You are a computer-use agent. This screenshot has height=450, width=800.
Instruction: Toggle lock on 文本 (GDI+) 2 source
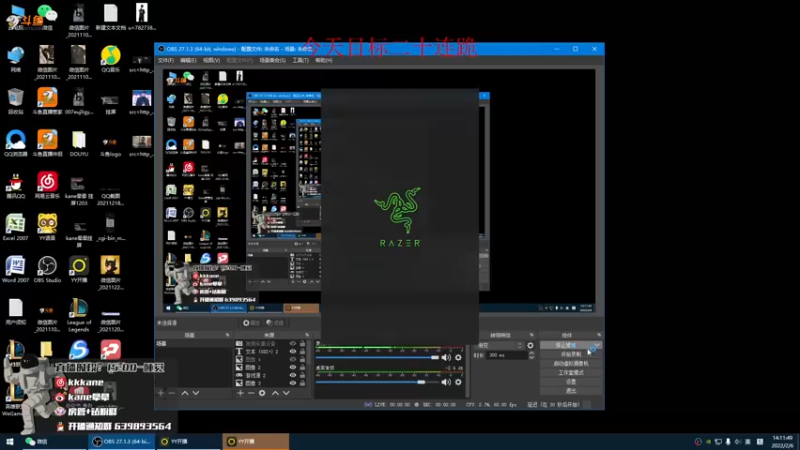tap(303, 352)
